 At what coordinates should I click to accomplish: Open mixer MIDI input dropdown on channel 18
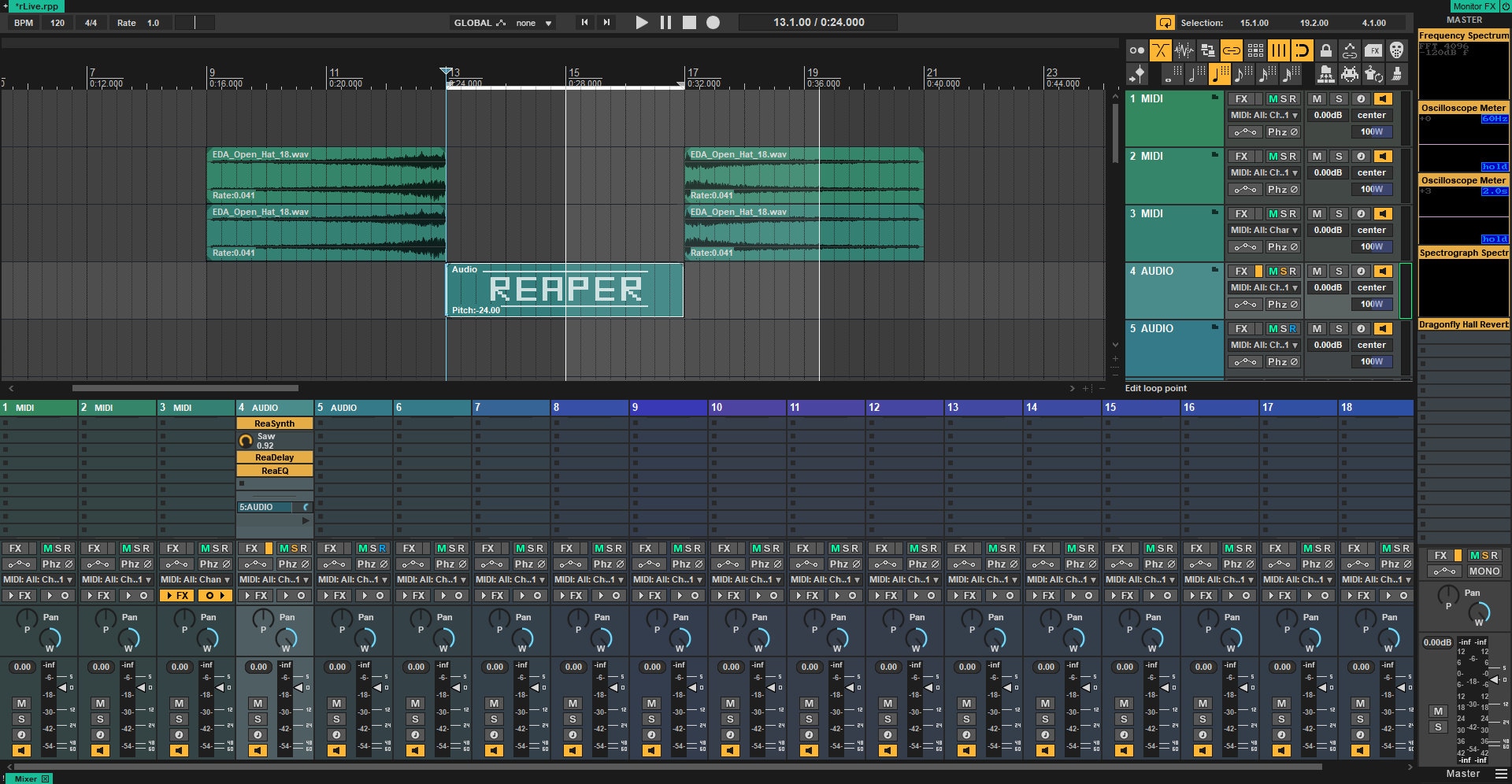click(x=1377, y=579)
